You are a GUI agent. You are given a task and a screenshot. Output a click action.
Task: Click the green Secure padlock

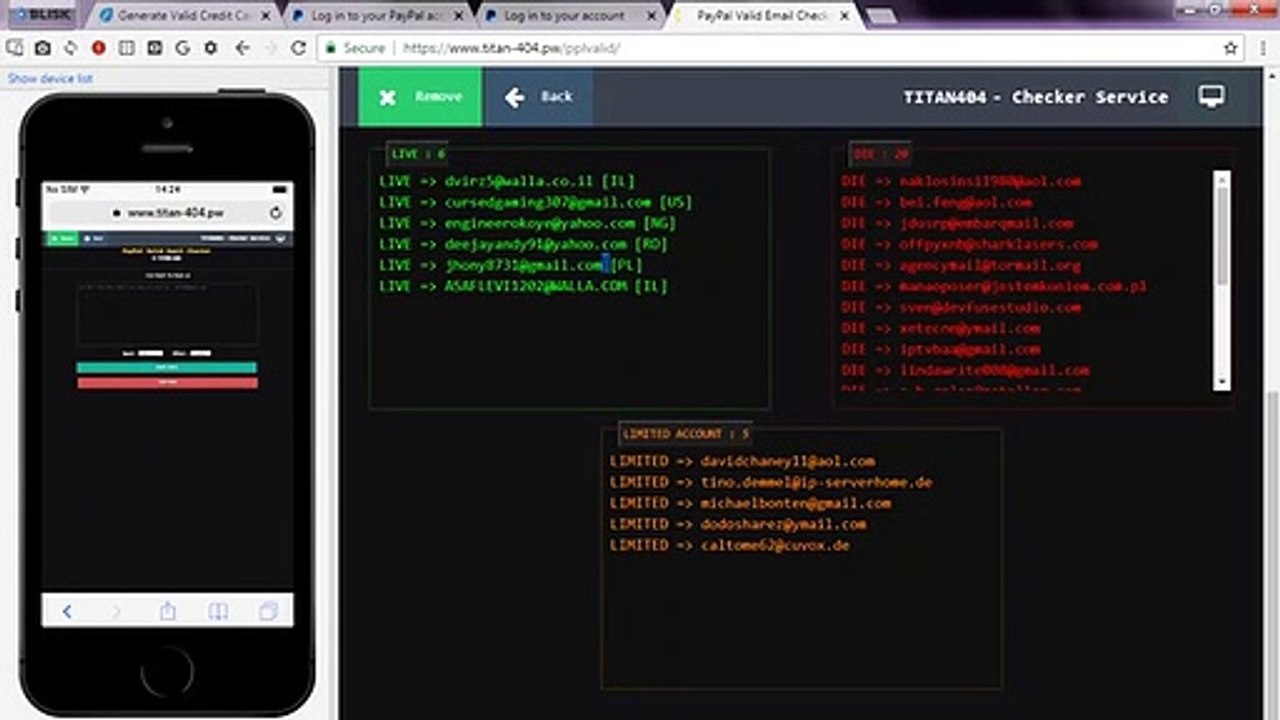coord(330,48)
